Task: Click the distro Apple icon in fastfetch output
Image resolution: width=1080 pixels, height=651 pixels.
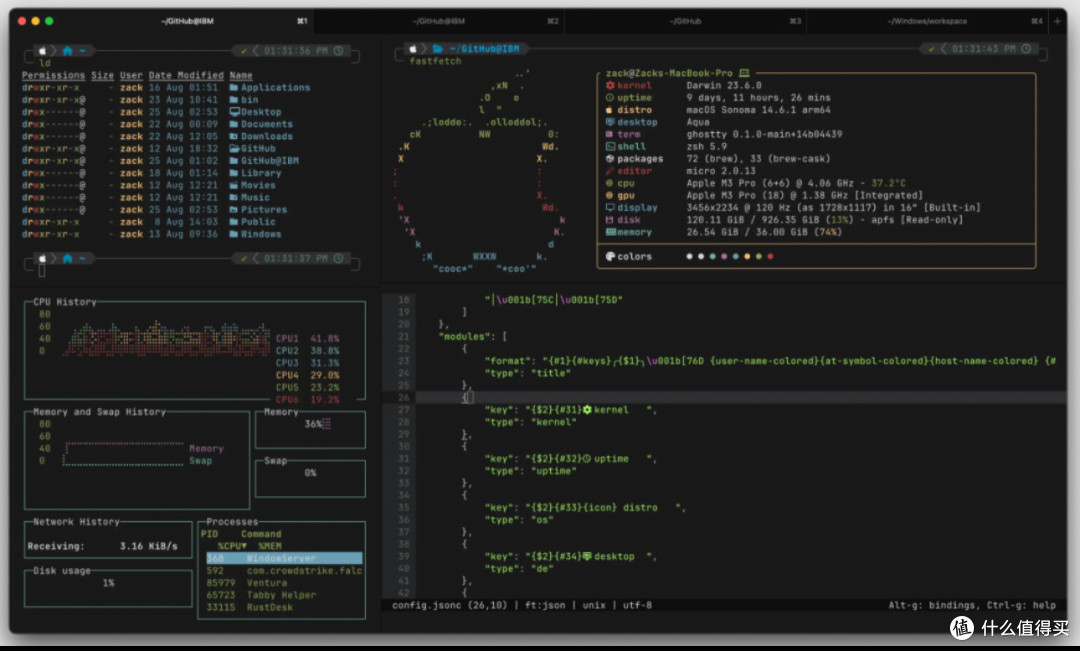Action: coord(610,110)
